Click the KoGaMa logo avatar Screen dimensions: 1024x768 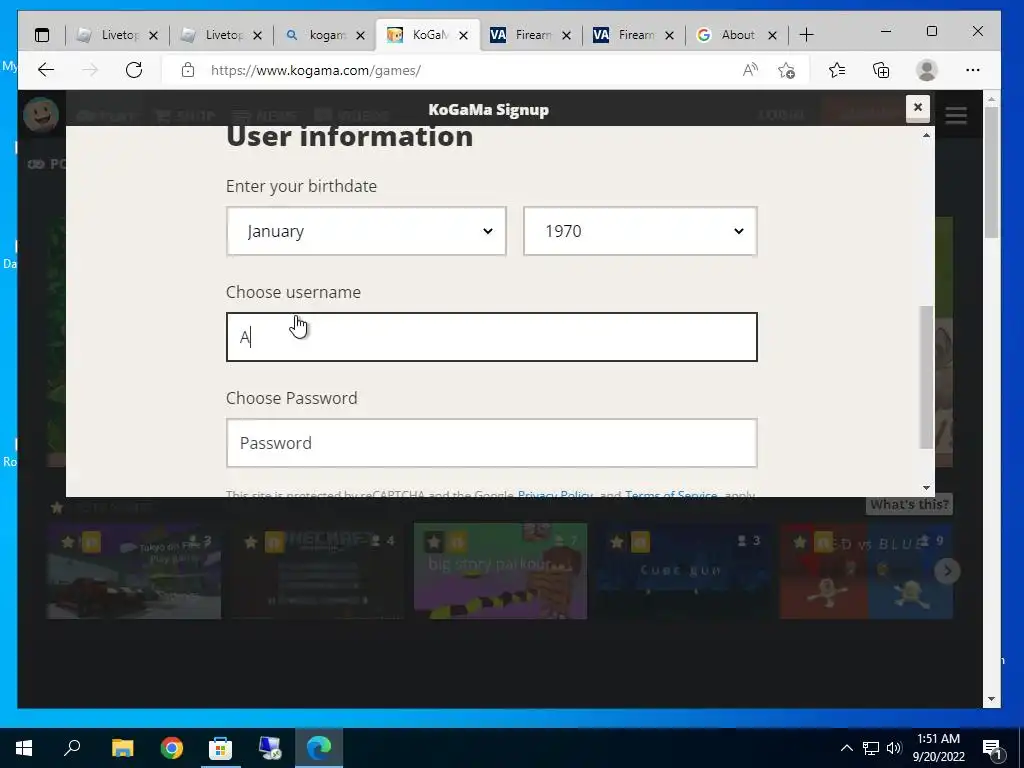(41, 115)
